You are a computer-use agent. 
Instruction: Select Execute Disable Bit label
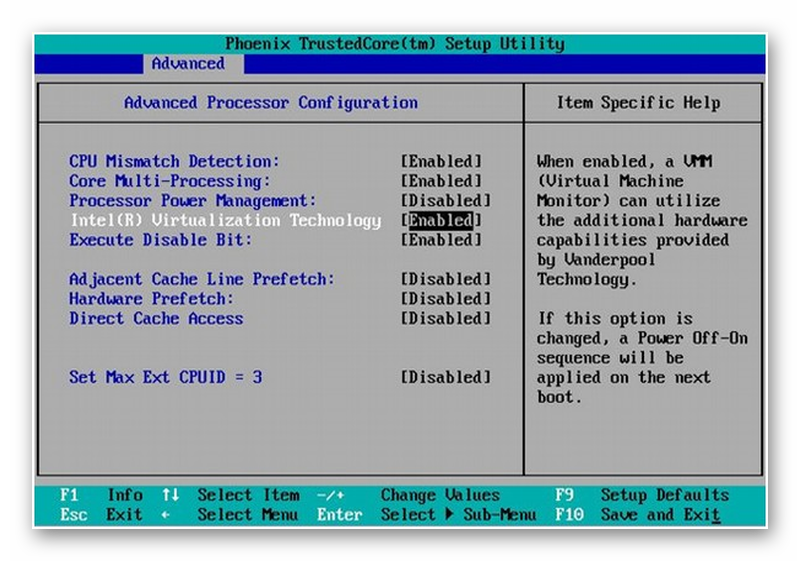pyautogui.click(x=160, y=240)
